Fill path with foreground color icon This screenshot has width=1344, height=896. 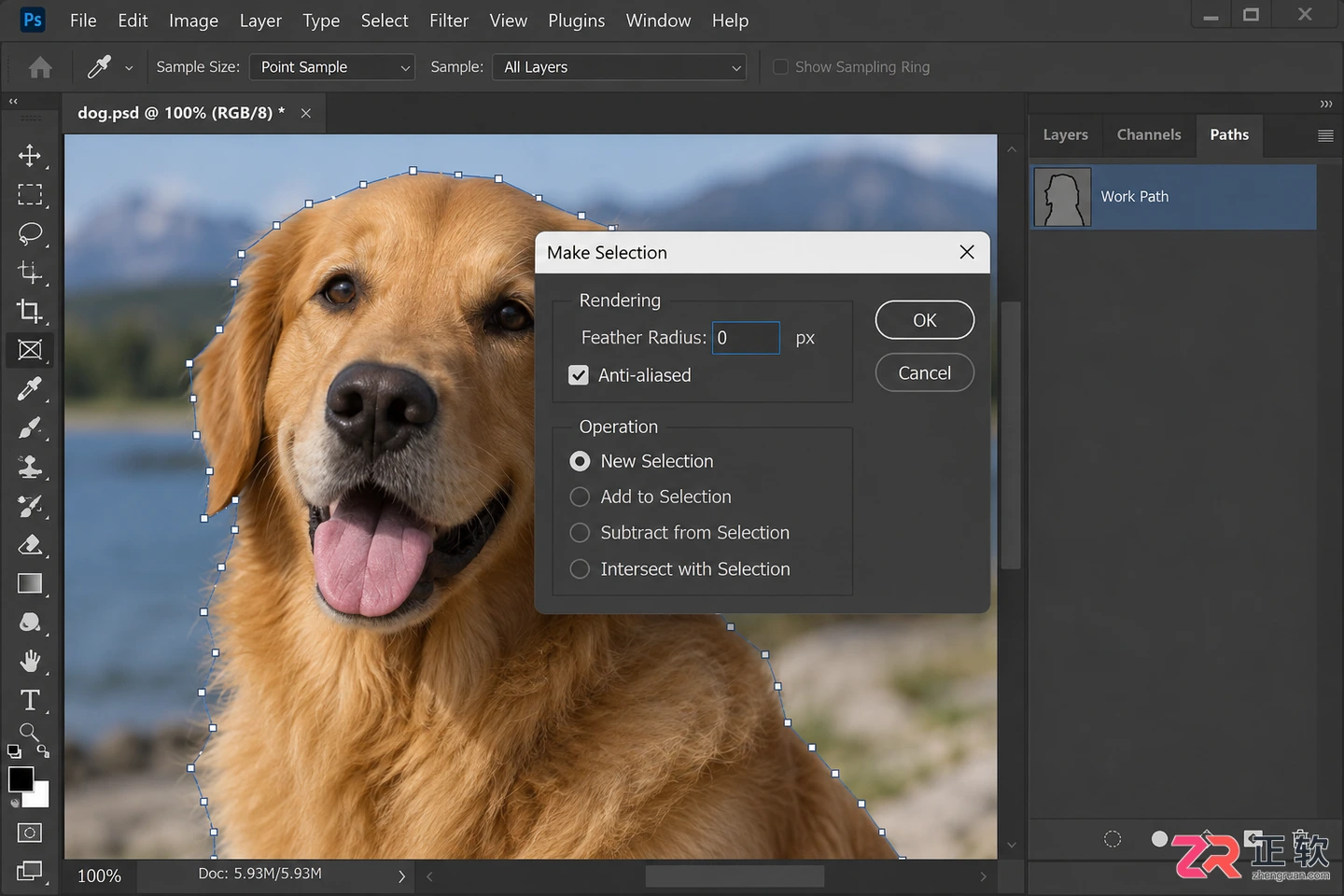[x=1159, y=839]
